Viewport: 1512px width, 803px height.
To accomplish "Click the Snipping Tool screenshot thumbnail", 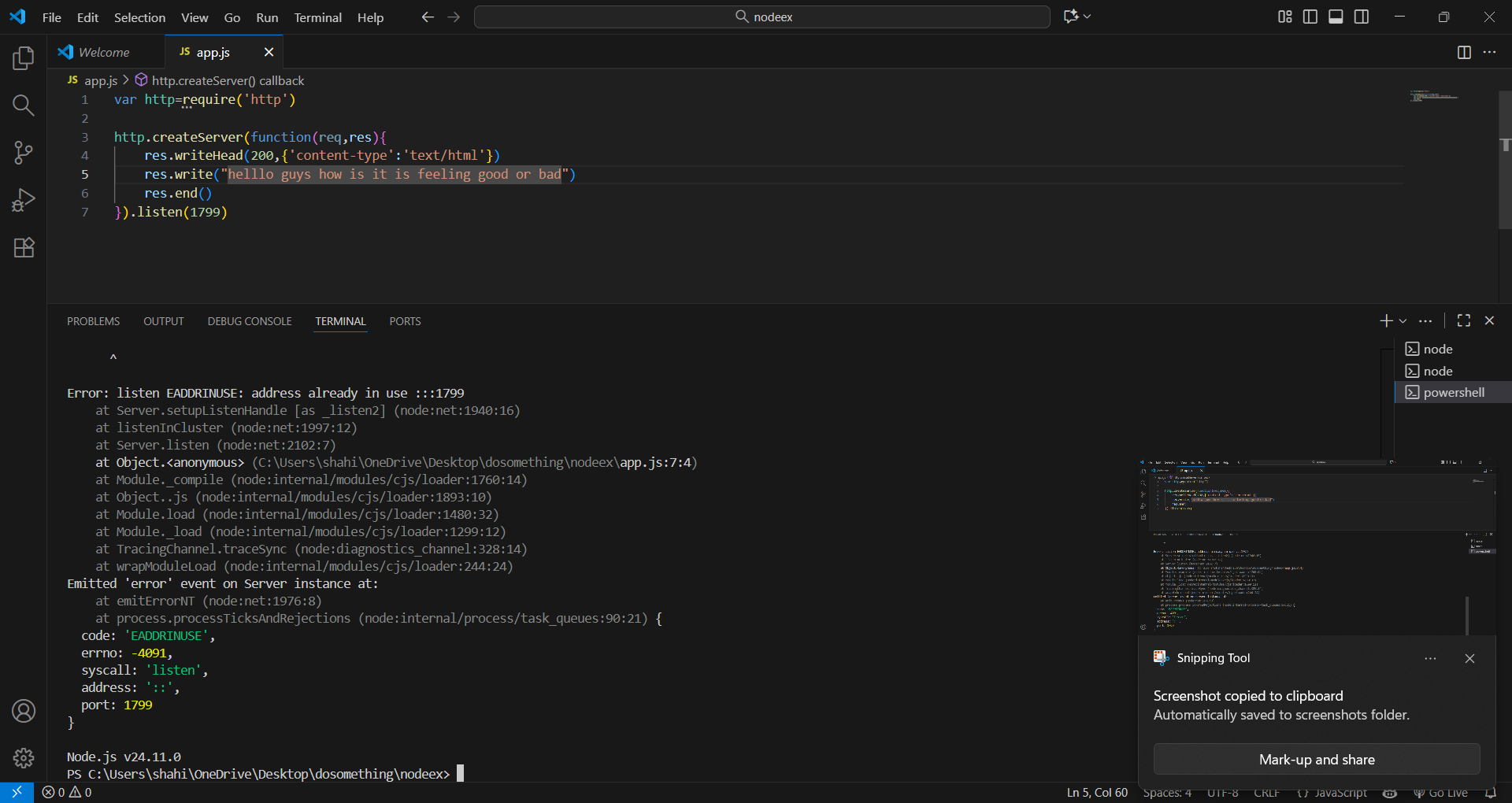I will (1317, 547).
